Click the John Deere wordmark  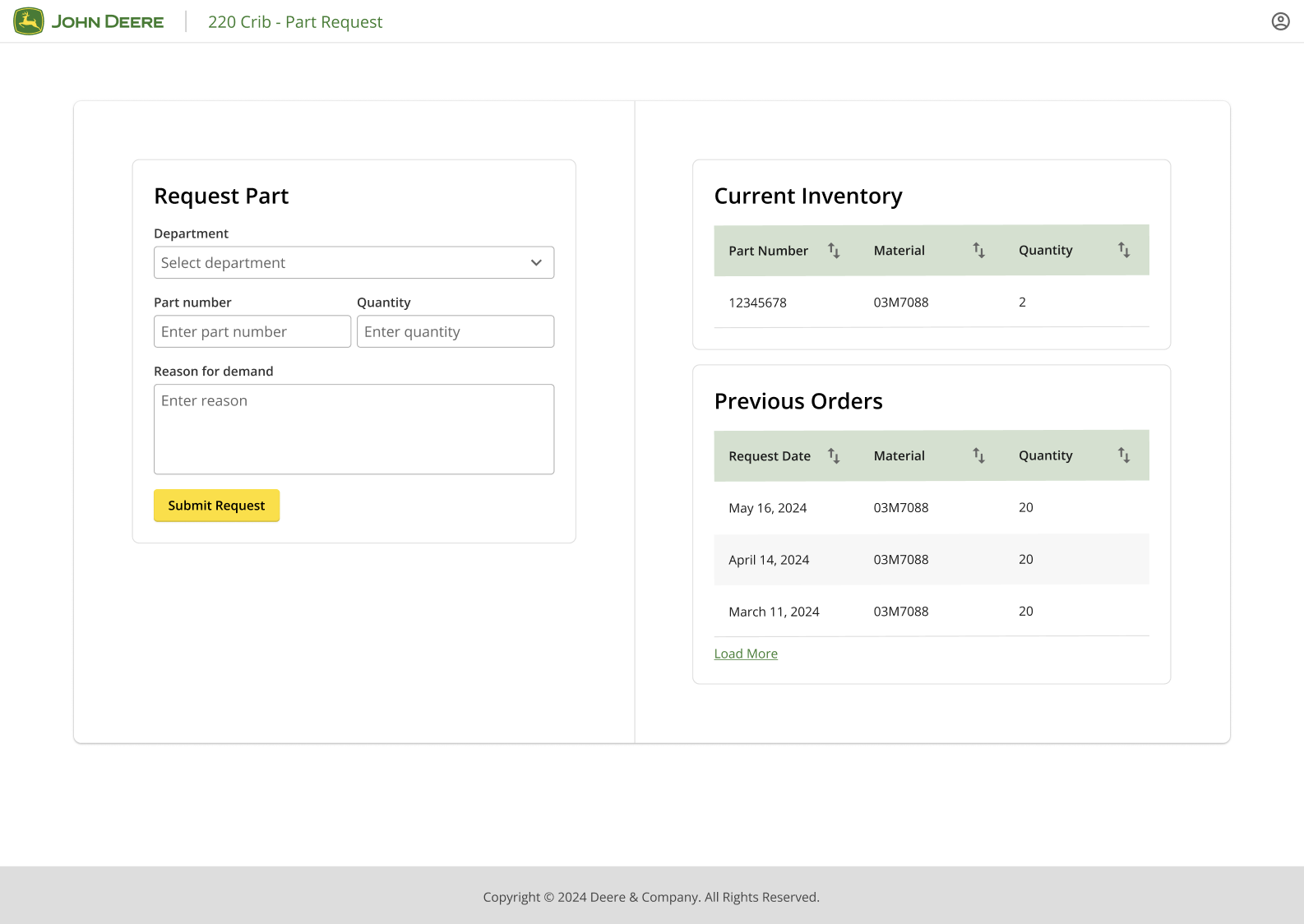[x=108, y=22]
